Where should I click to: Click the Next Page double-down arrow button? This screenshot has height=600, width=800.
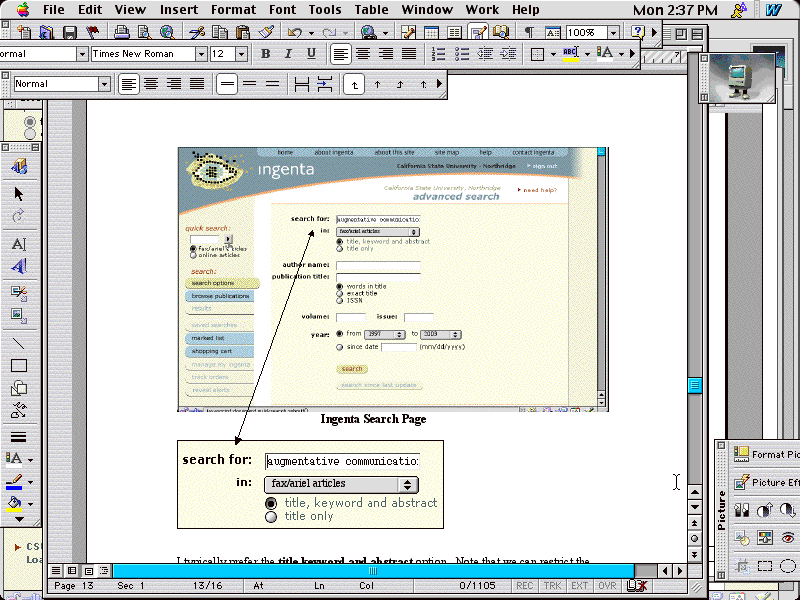[694, 554]
